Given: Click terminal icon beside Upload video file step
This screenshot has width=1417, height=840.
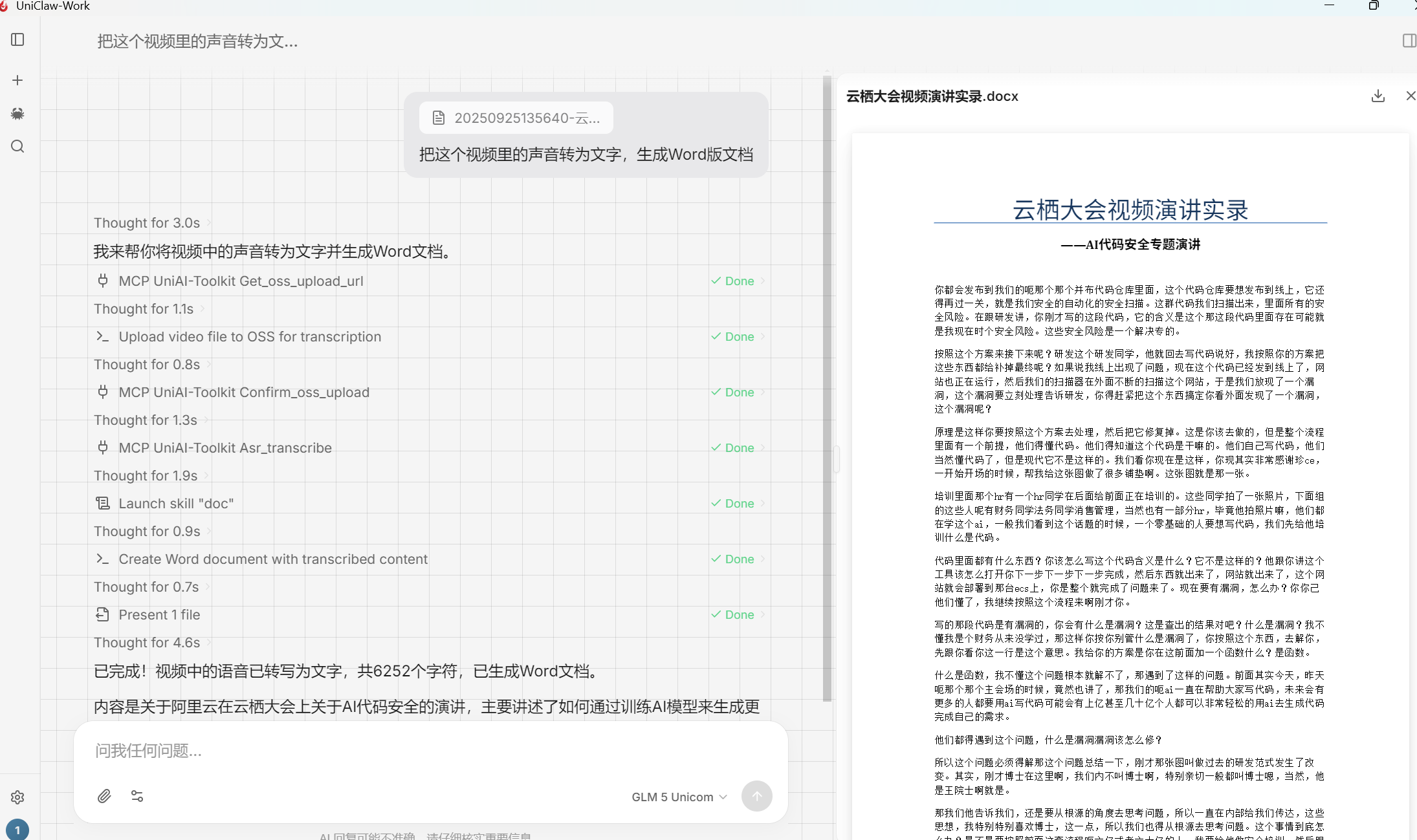Looking at the screenshot, I should (102, 336).
